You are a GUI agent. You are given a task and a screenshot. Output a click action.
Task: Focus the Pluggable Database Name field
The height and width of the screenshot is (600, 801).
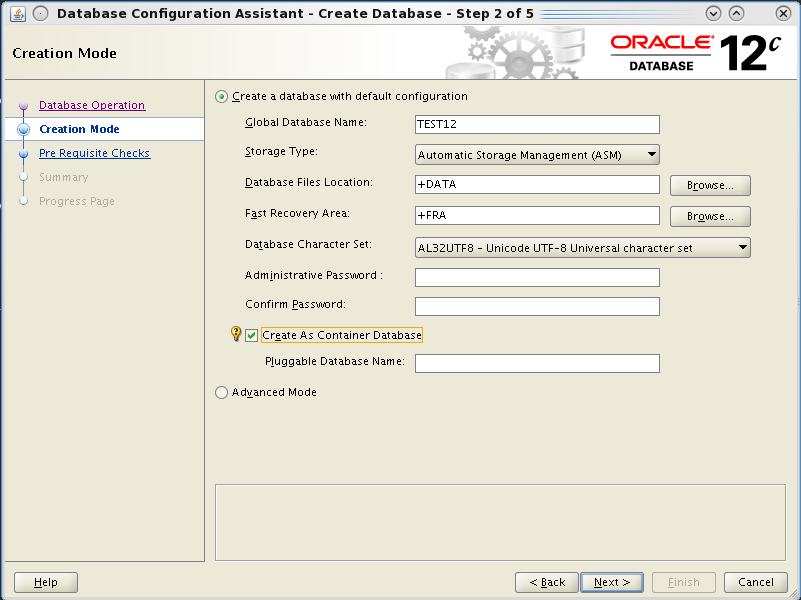537,364
